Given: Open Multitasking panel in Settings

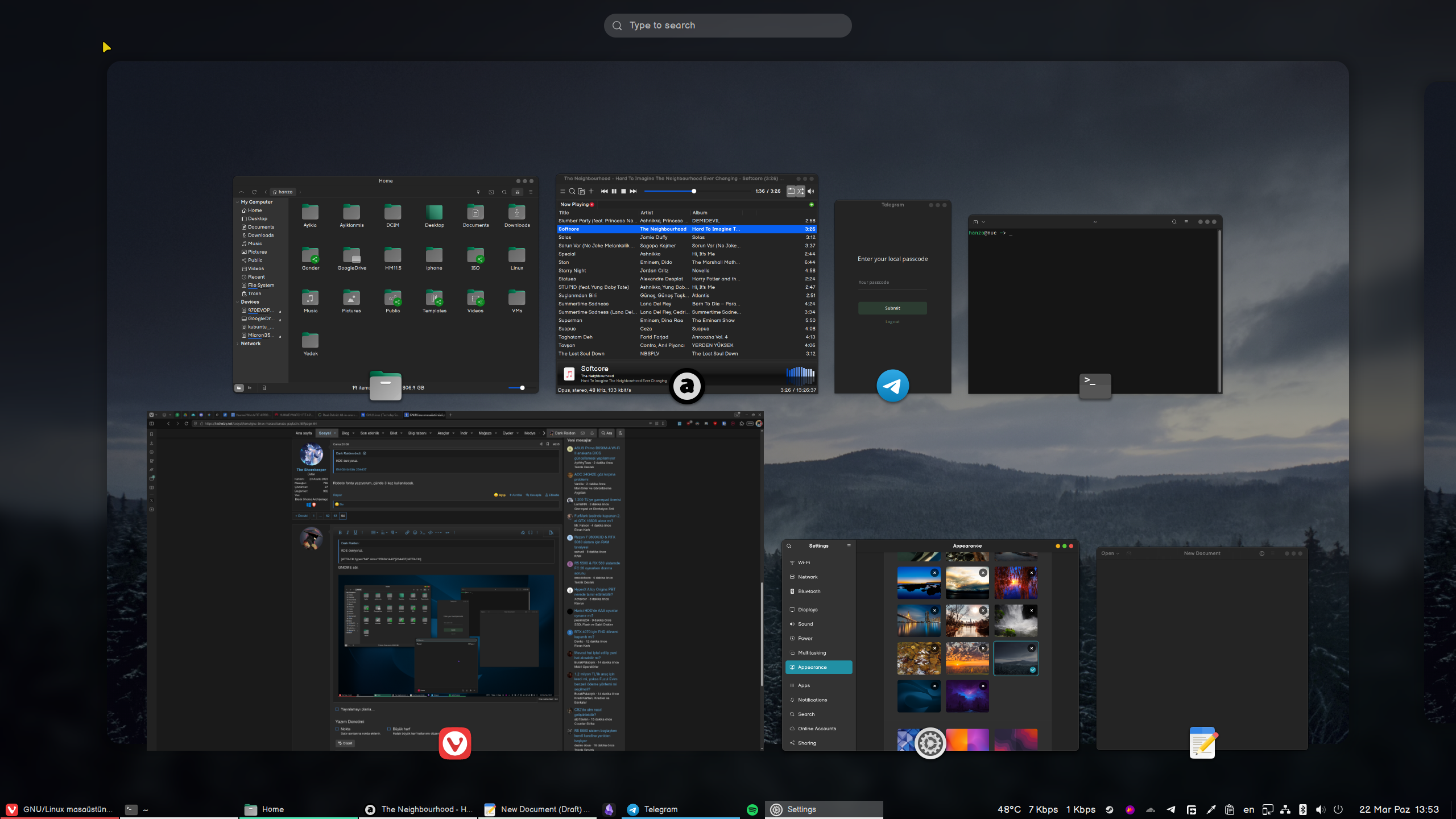Looking at the screenshot, I should pyautogui.click(x=819, y=653).
